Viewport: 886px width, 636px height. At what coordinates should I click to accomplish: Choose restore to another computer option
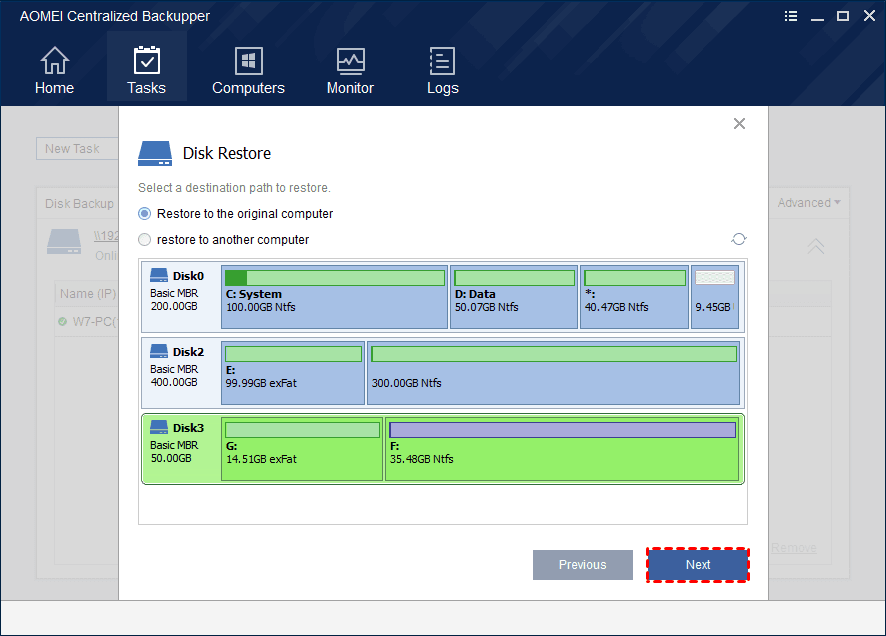145,240
